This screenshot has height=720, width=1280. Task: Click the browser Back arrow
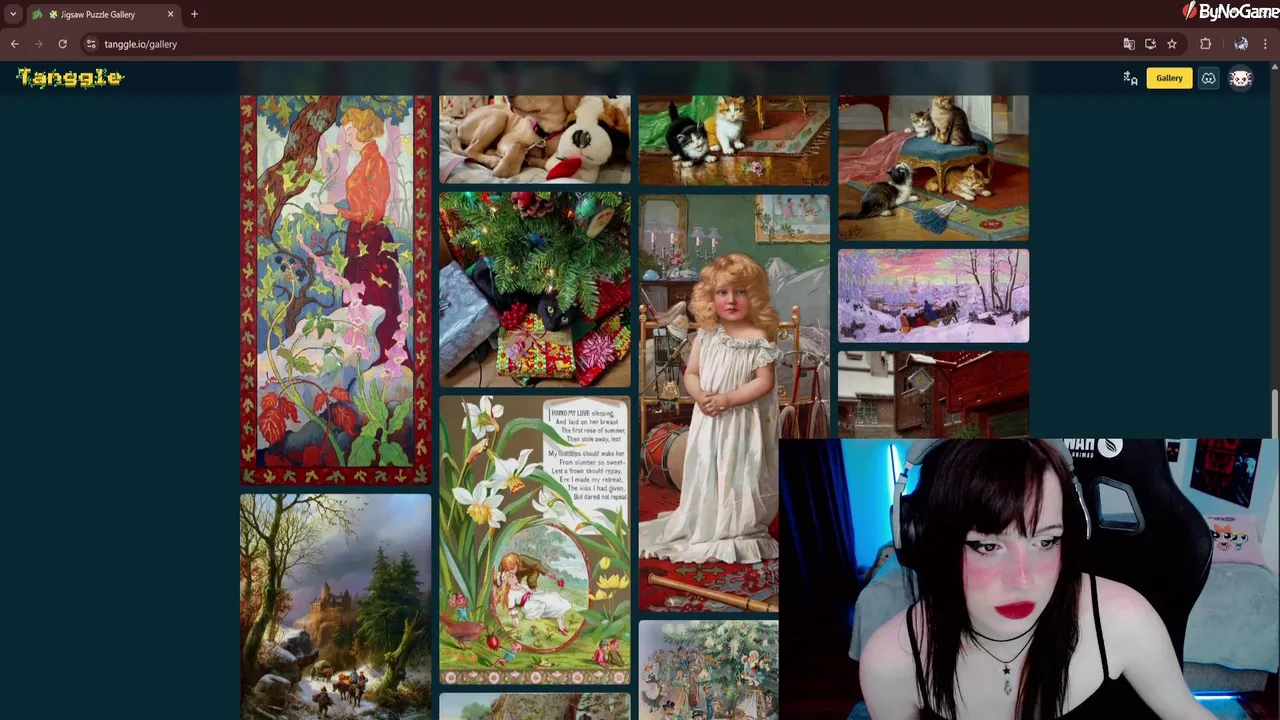coord(15,44)
